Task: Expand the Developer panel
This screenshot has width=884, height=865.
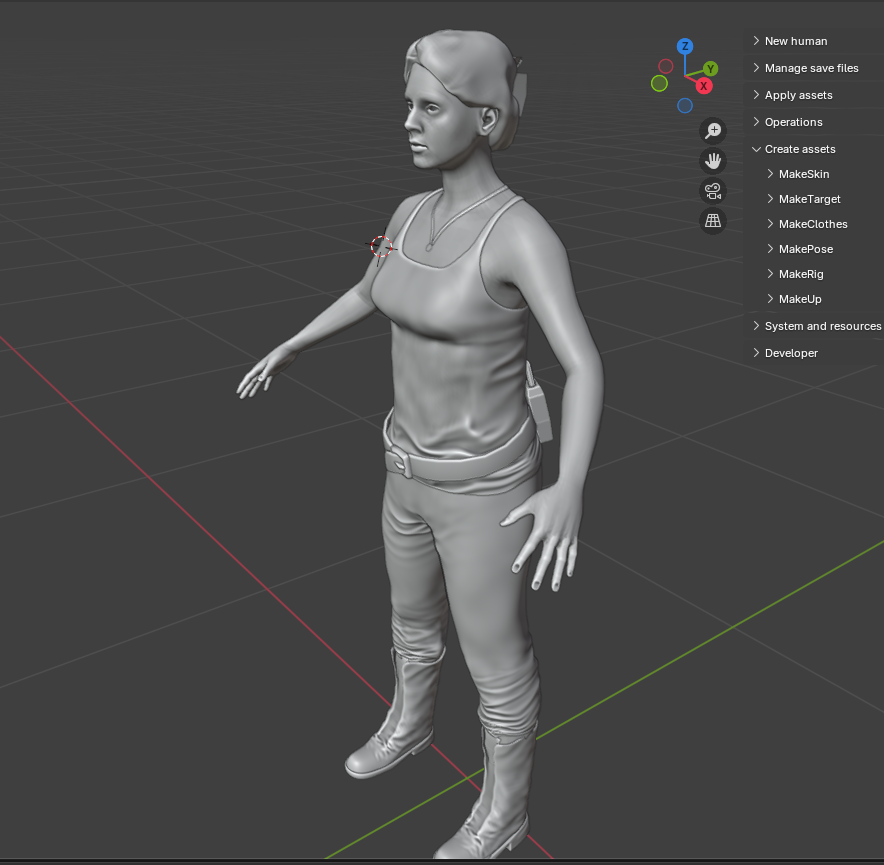Action: point(814,353)
